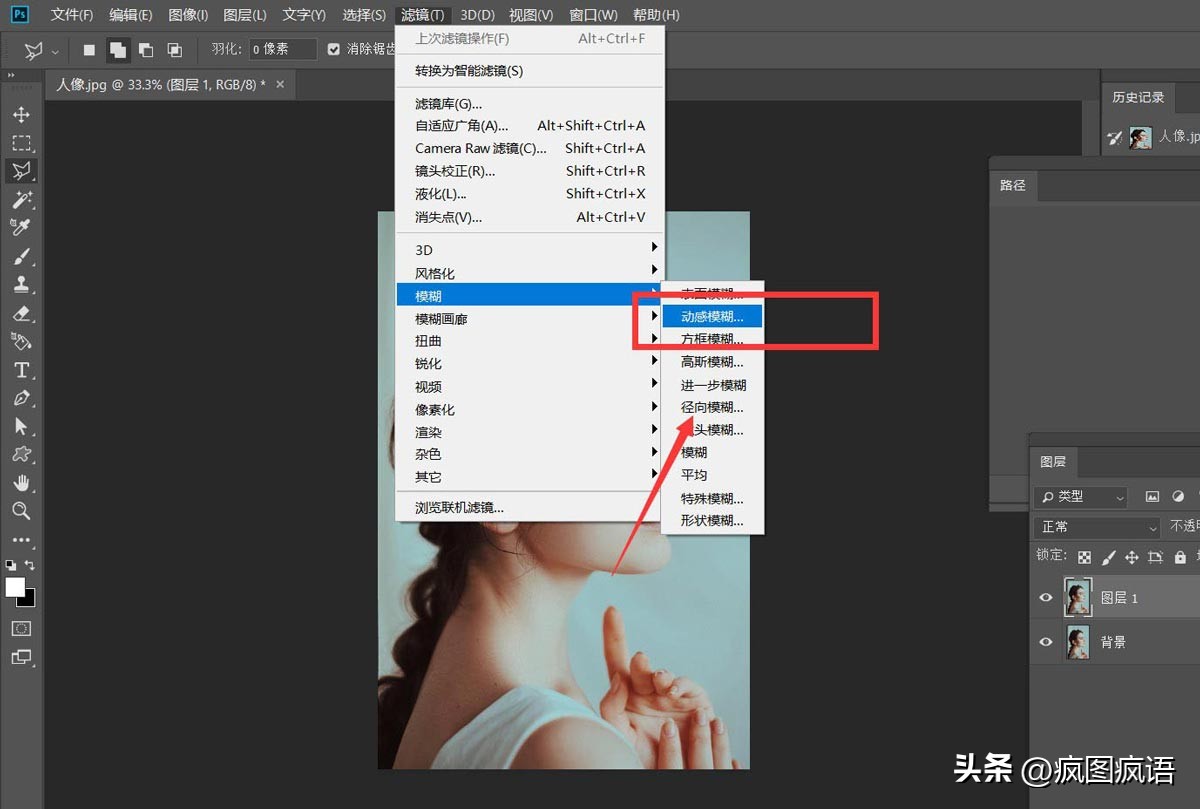1200x809 pixels.
Task: Hide the 图层 1 layer
Action: click(x=1044, y=597)
